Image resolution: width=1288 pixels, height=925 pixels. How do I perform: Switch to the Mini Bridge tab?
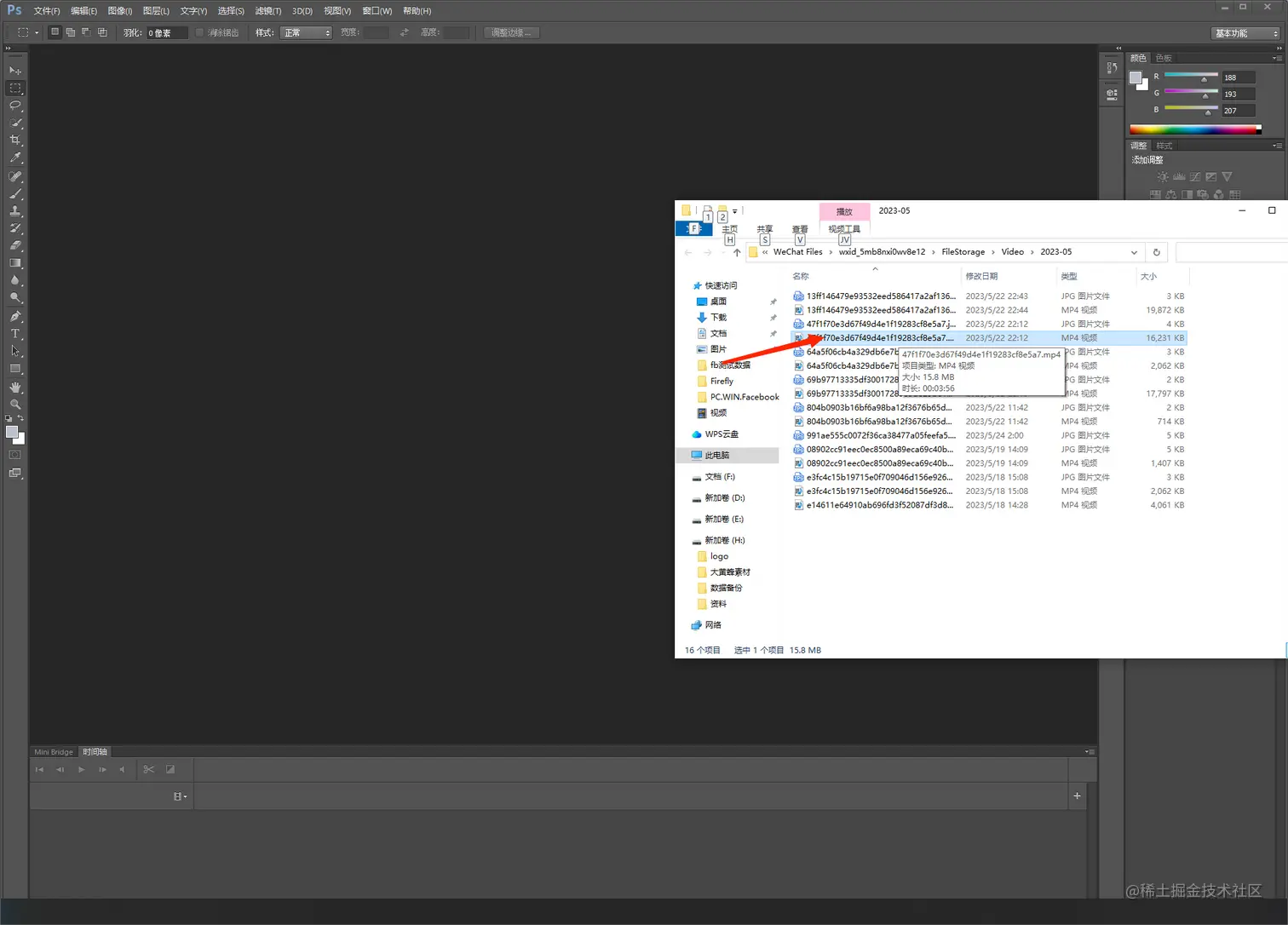54,752
